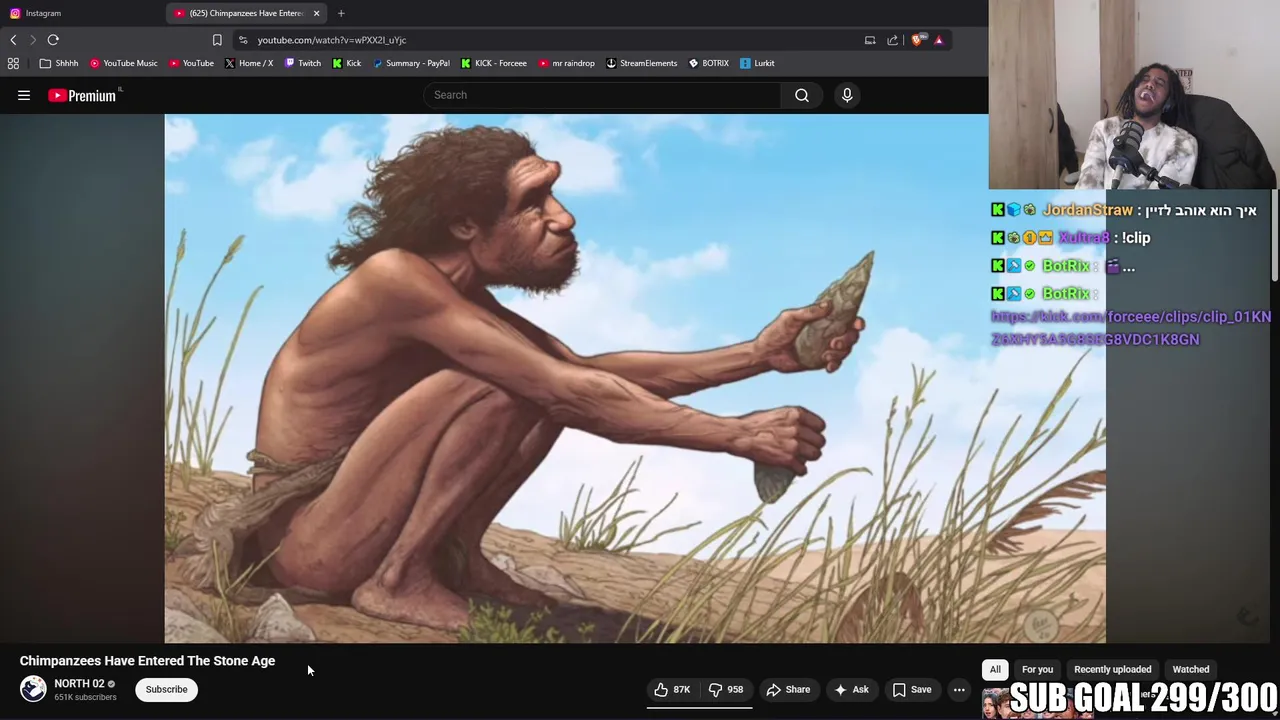View site information icon beside URL
1280x720 pixels.
tap(243, 40)
